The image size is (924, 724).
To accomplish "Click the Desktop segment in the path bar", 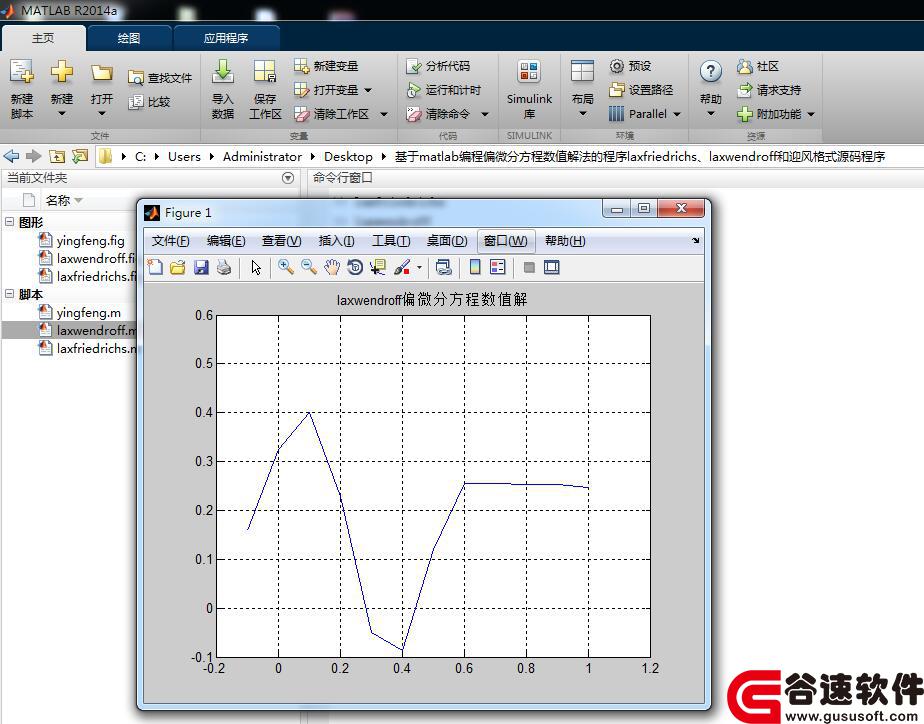I will pyautogui.click(x=348, y=157).
